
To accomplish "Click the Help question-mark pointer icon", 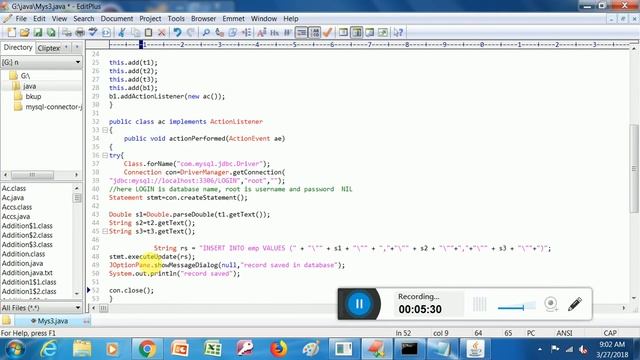I will (398, 32).
